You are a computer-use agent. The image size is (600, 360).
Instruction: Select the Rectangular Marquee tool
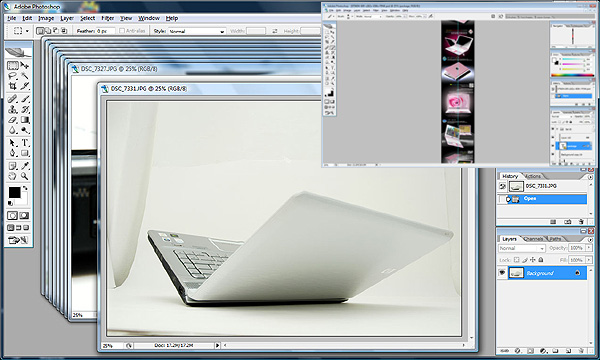tap(13, 65)
